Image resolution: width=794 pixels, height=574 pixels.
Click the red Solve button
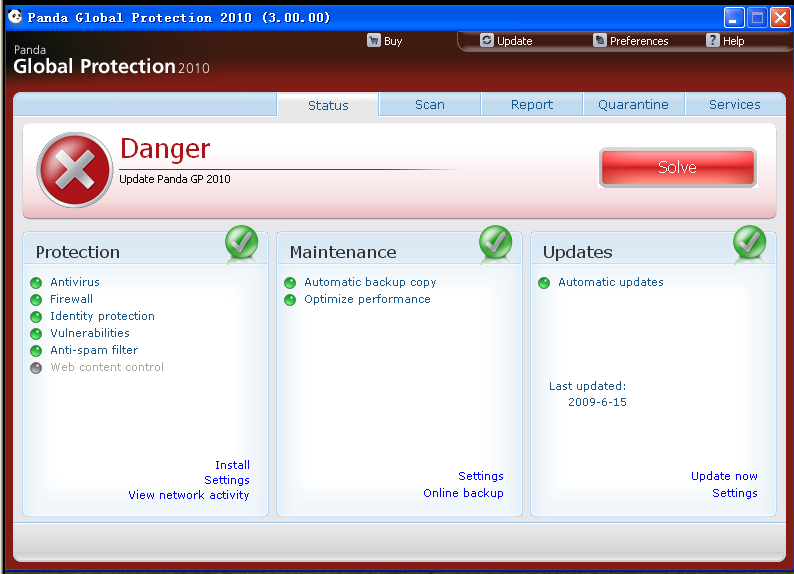coord(678,167)
